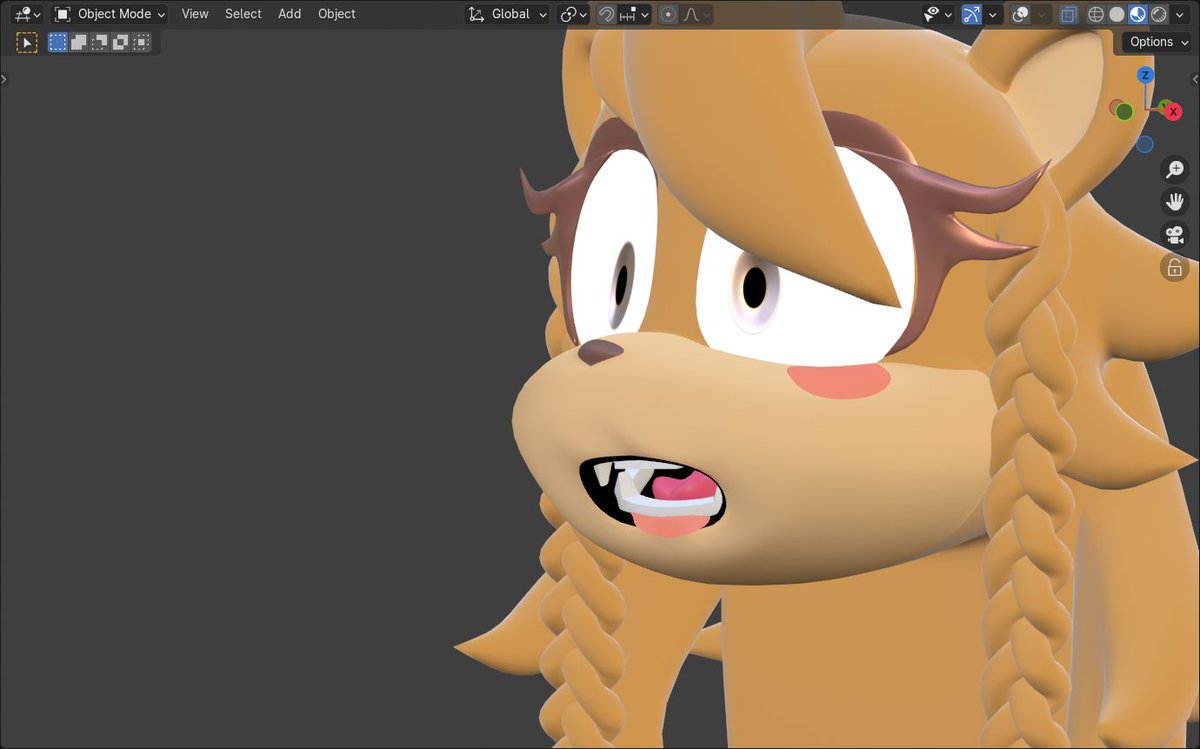This screenshot has width=1200, height=749.
Task: Open the Options dropdown
Action: [1158, 42]
